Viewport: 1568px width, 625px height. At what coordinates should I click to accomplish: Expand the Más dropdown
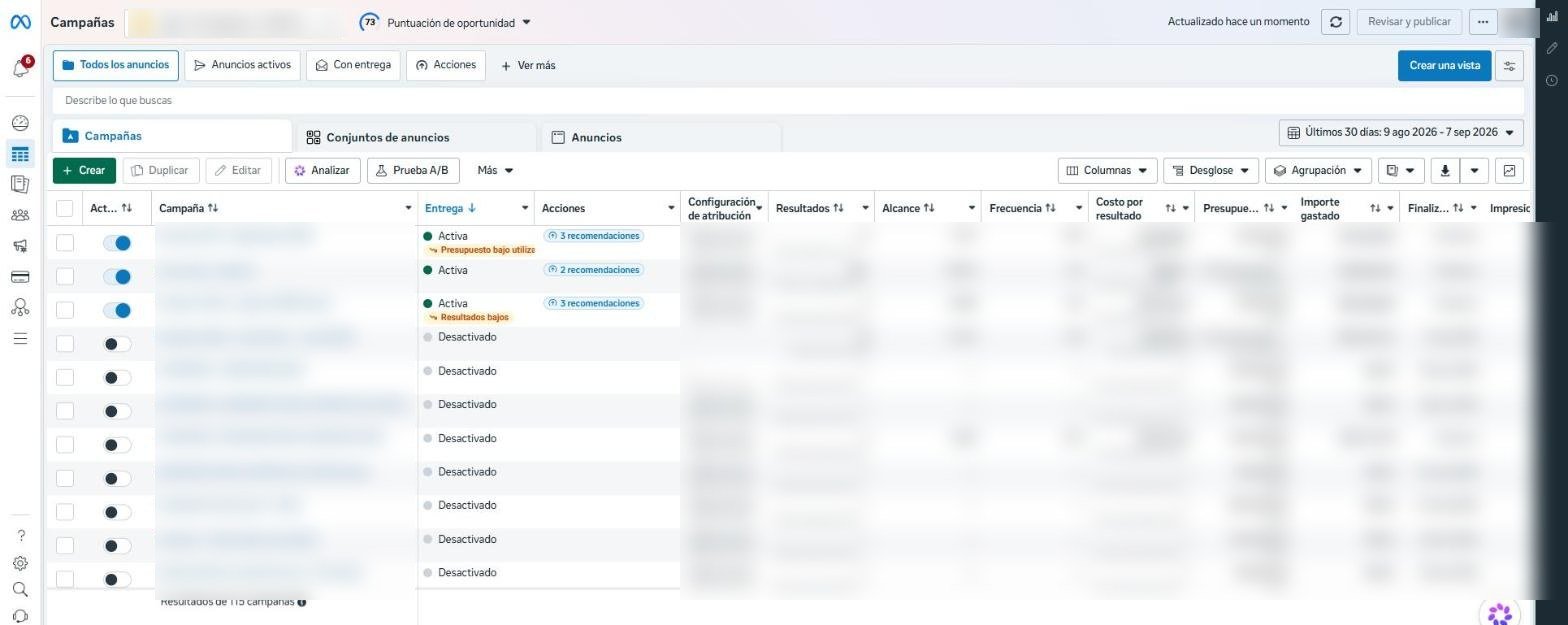[495, 170]
